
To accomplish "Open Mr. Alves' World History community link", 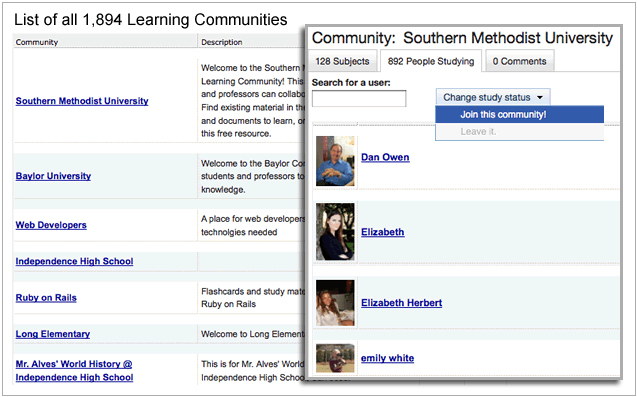I will 74,370.
